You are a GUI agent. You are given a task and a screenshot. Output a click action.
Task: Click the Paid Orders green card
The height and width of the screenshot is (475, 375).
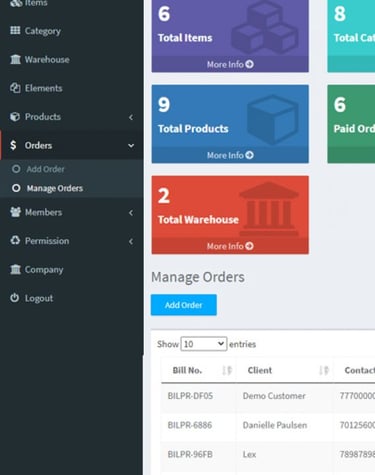[x=351, y=124]
